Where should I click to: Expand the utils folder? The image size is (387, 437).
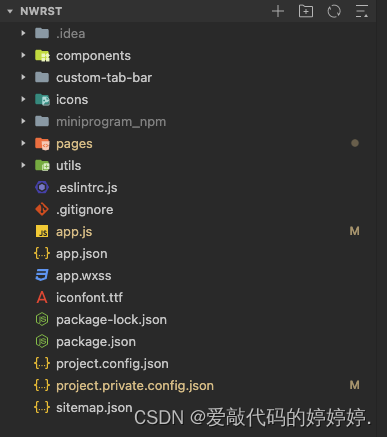coord(23,165)
